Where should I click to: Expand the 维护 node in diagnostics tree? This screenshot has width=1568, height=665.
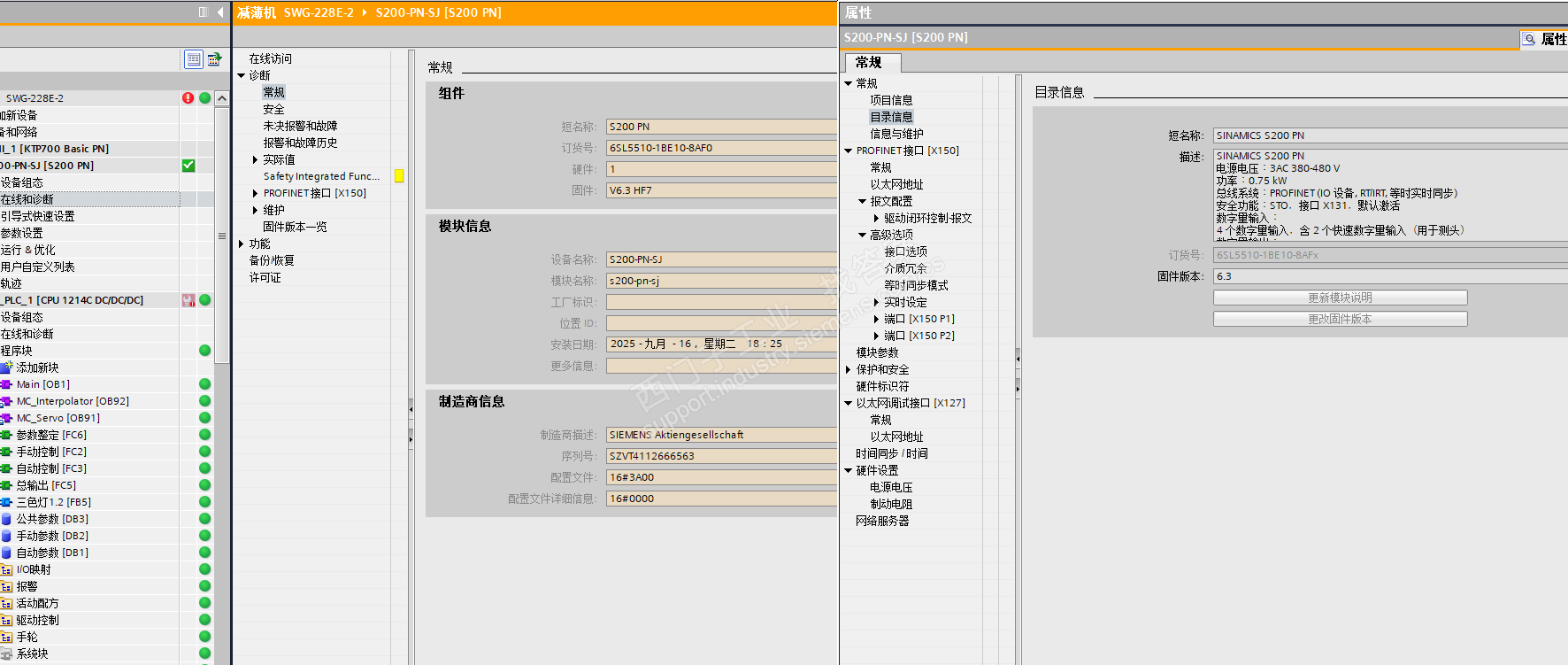[x=255, y=210]
